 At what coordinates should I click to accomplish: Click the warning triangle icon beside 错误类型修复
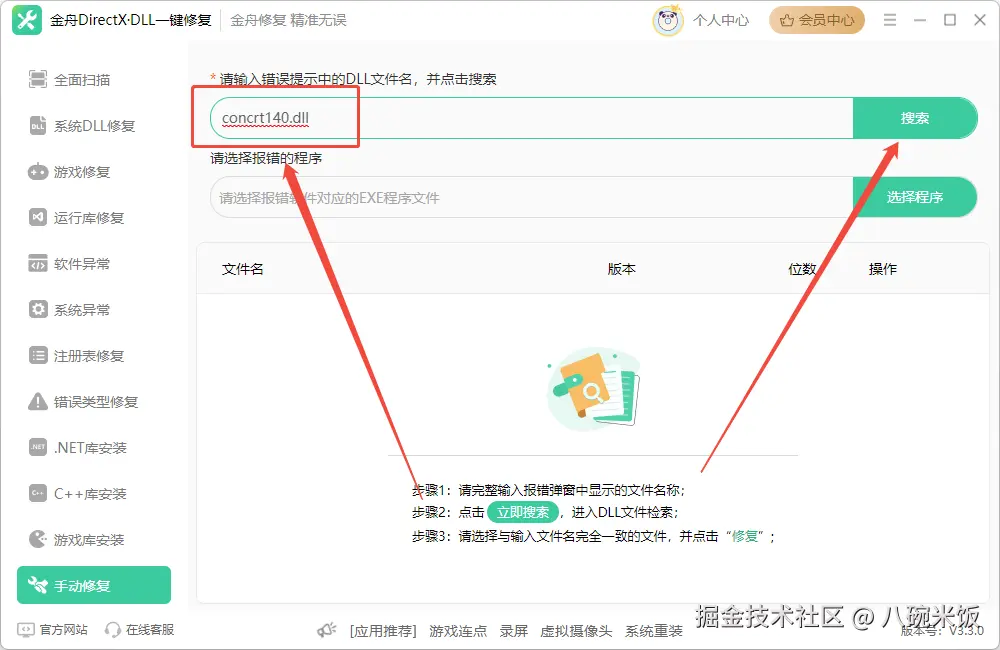pyautogui.click(x=38, y=402)
